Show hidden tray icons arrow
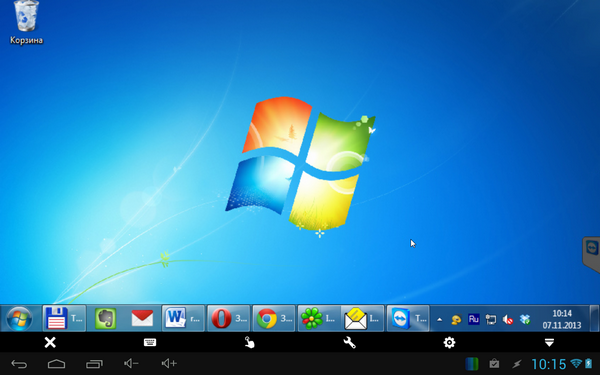600x375 pixels. click(x=440, y=320)
